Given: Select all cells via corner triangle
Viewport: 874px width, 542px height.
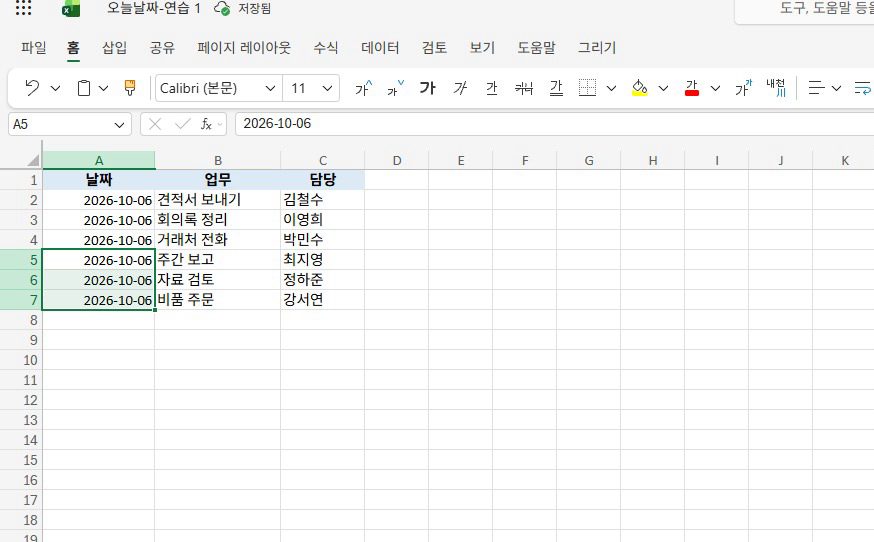Looking at the screenshot, I should click(33, 161).
